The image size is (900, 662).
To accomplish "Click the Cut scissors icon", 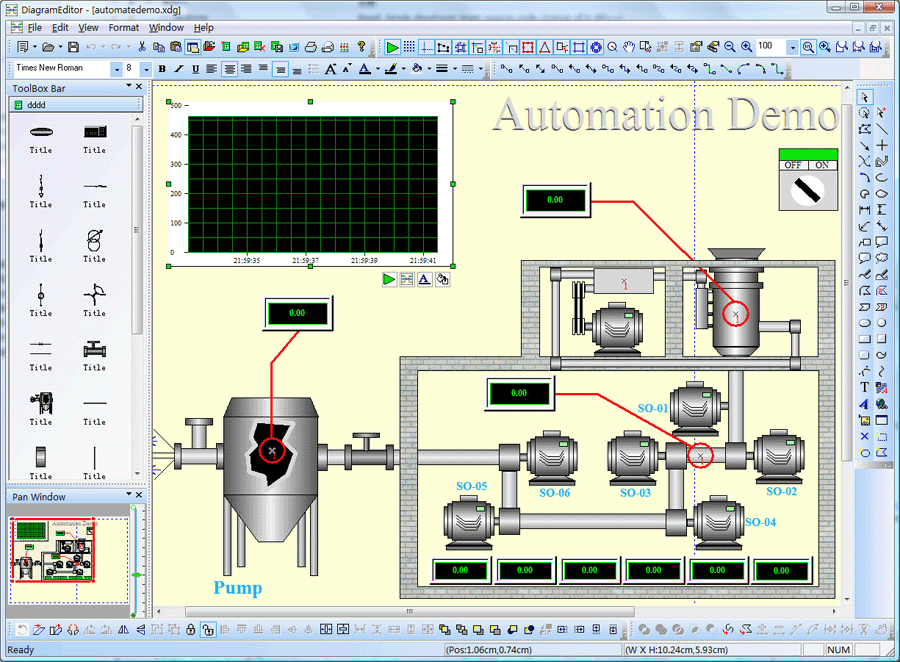I will (142, 47).
